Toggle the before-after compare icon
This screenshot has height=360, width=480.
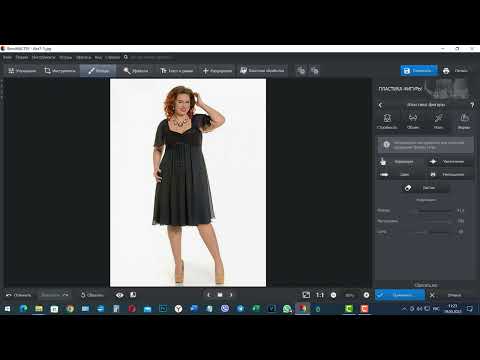tap(133, 295)
